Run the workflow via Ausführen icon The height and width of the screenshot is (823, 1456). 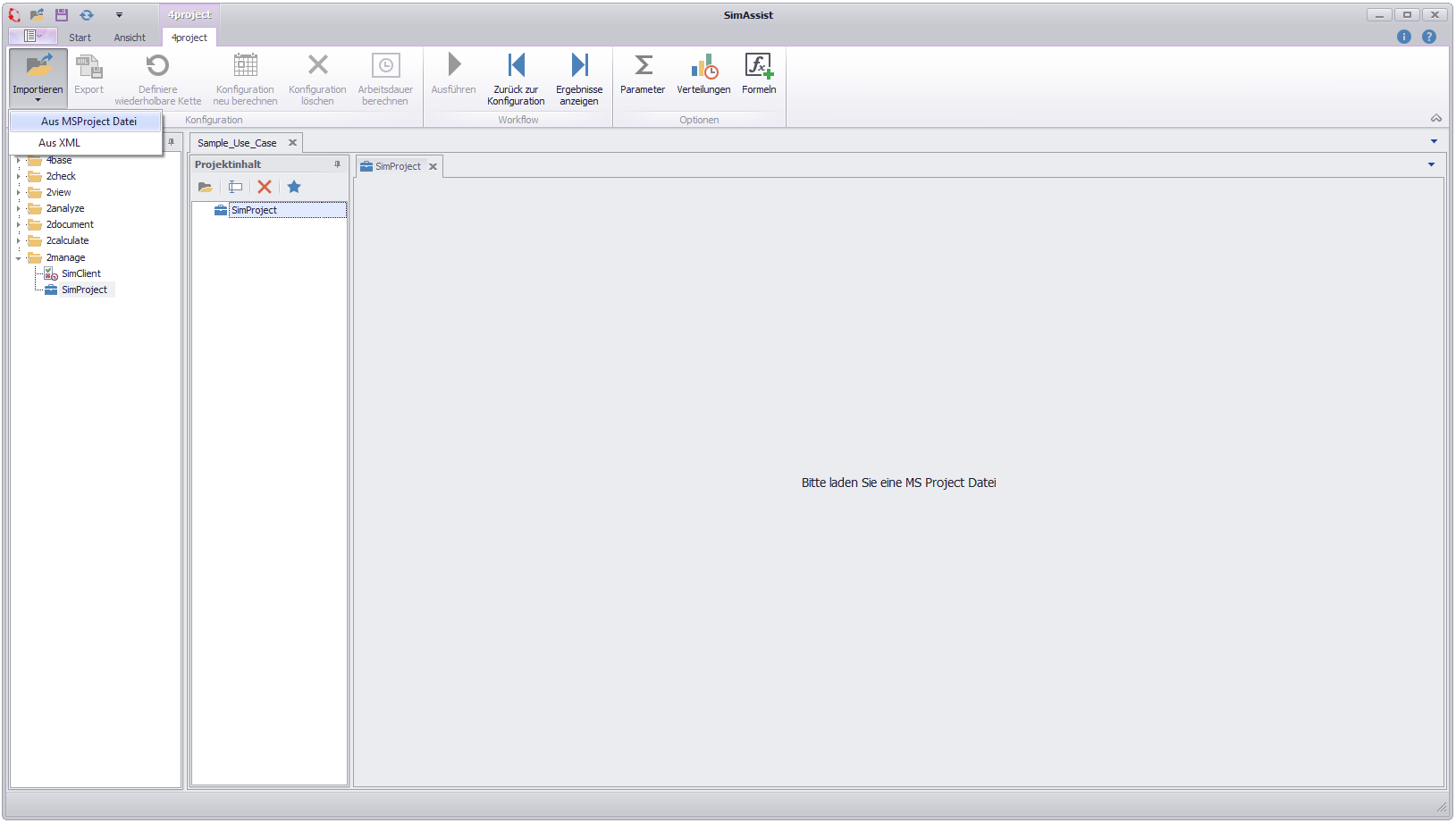453,76
